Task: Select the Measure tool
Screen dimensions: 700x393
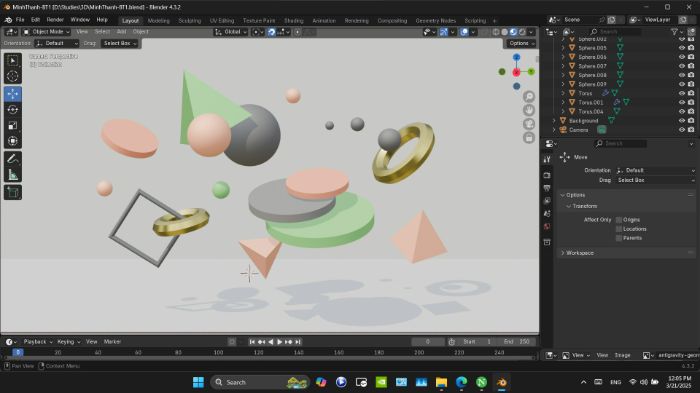Action: point(12,175)
